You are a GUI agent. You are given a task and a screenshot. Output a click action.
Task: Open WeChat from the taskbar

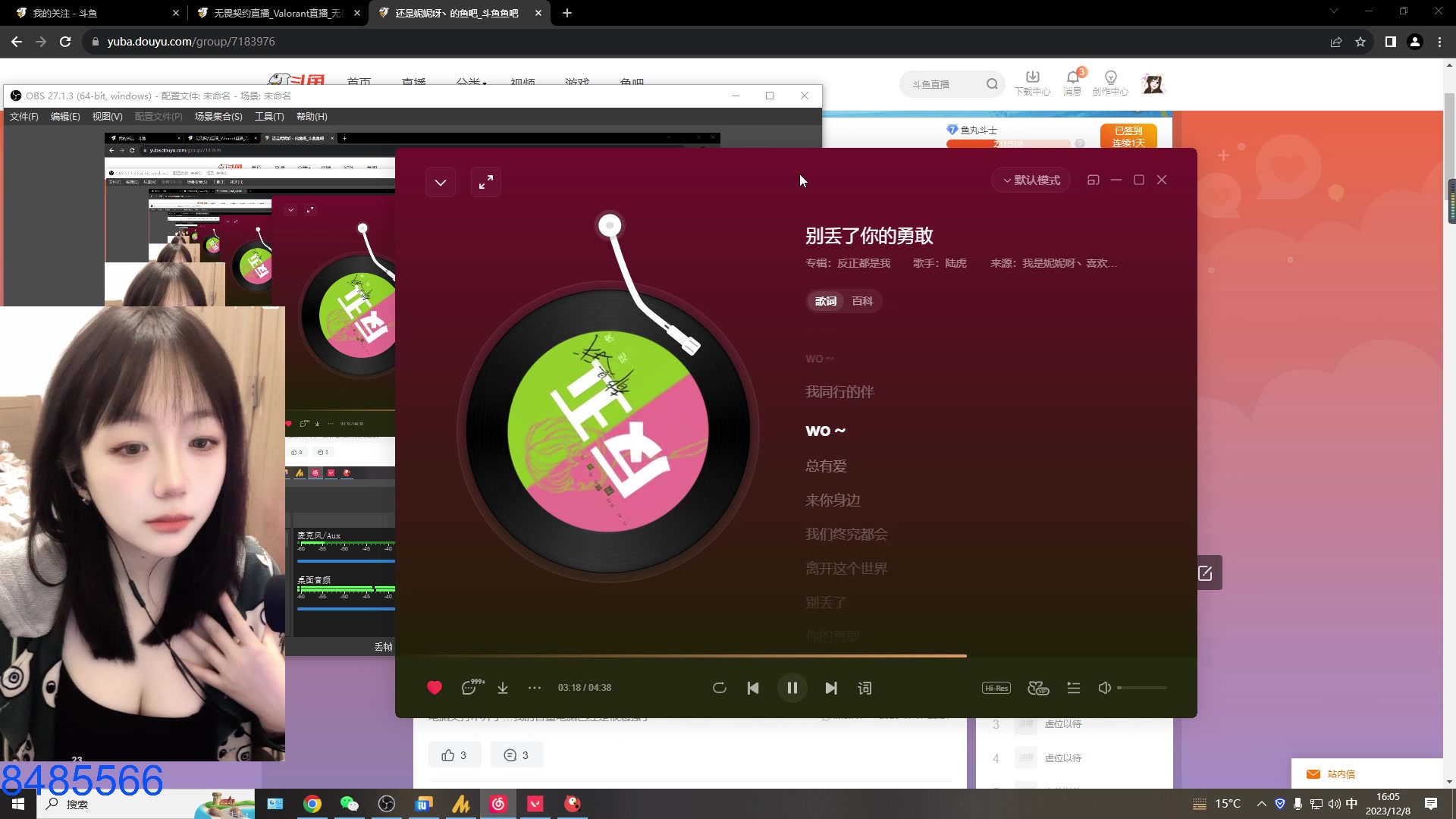coord(349,804)
